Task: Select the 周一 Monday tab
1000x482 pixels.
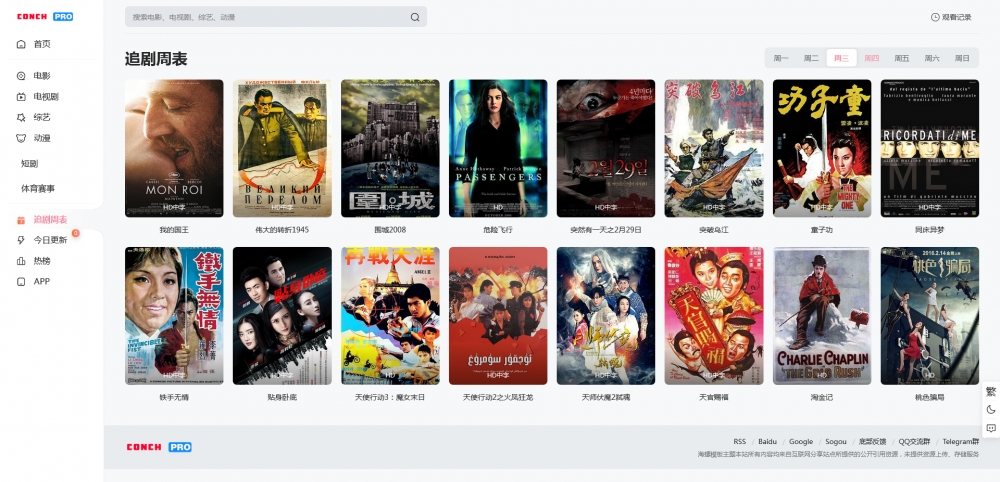Action: click(781, 58)
